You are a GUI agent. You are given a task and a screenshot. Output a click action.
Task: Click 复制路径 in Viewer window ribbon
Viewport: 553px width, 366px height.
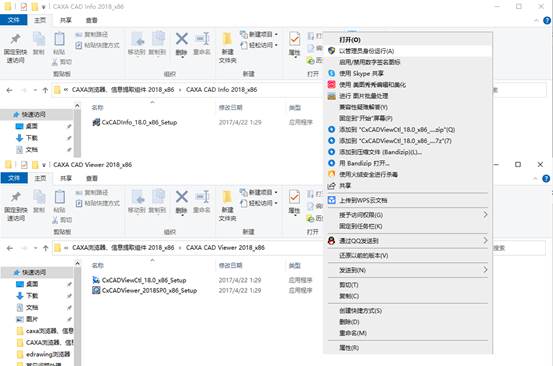point(92,193)
